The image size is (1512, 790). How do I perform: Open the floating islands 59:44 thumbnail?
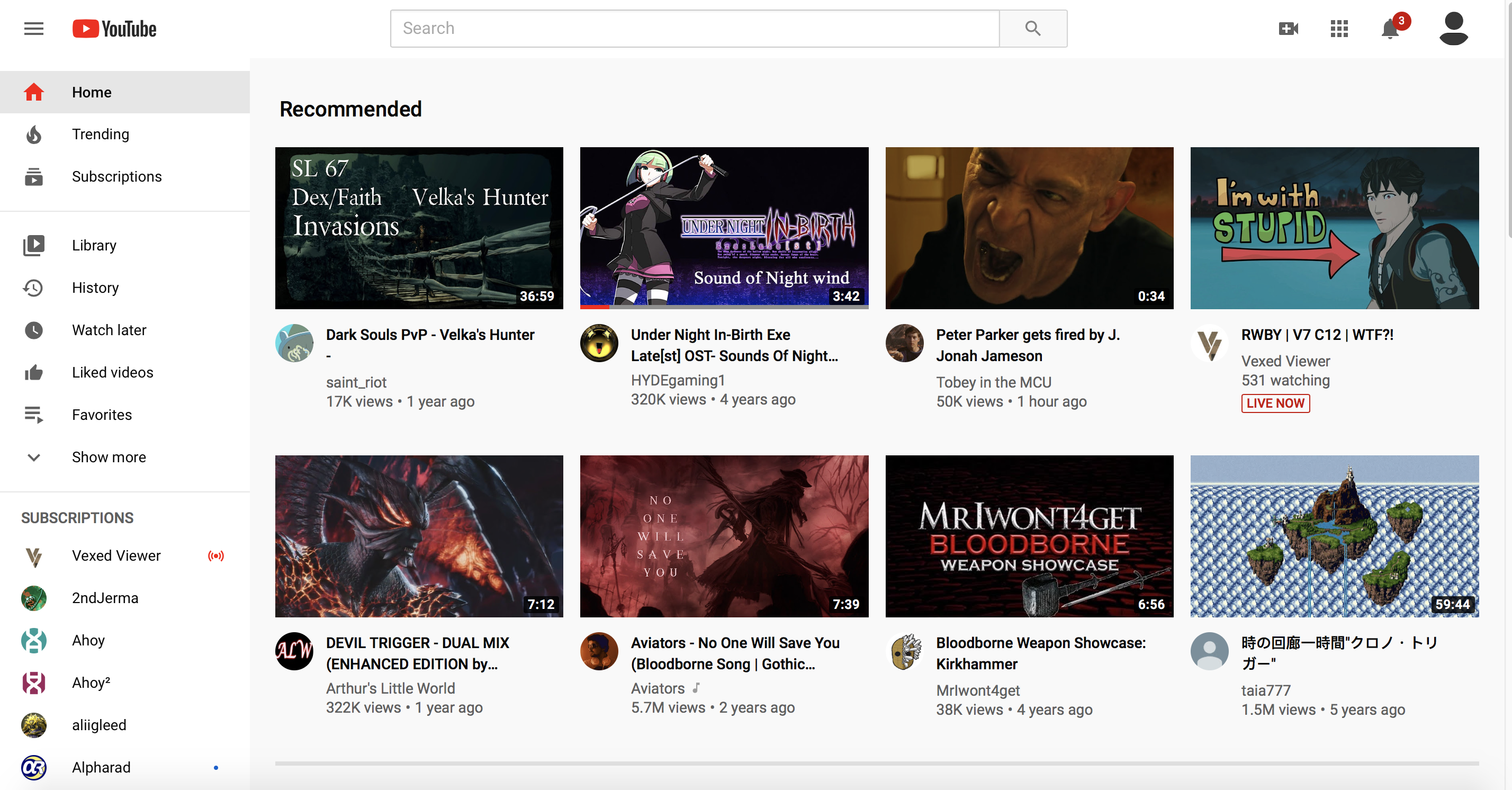pyautogui.click(x=1334, y=536)
